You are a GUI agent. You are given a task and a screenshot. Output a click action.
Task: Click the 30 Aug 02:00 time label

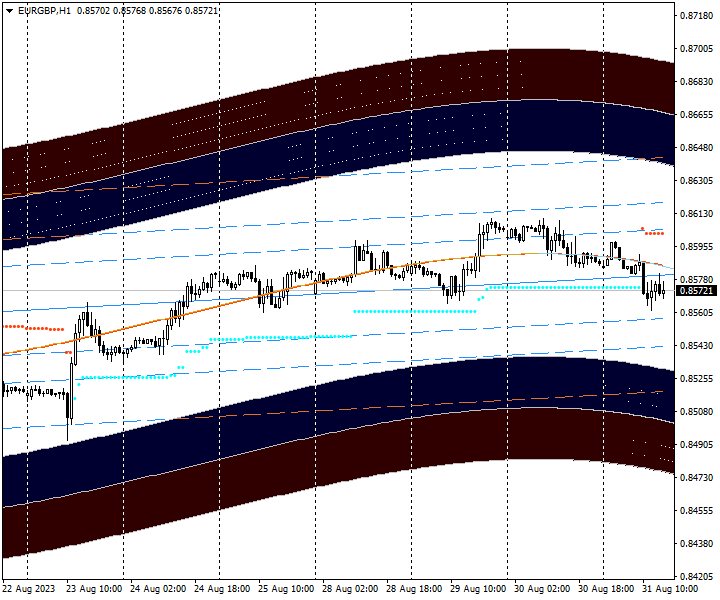coord(543,590)
